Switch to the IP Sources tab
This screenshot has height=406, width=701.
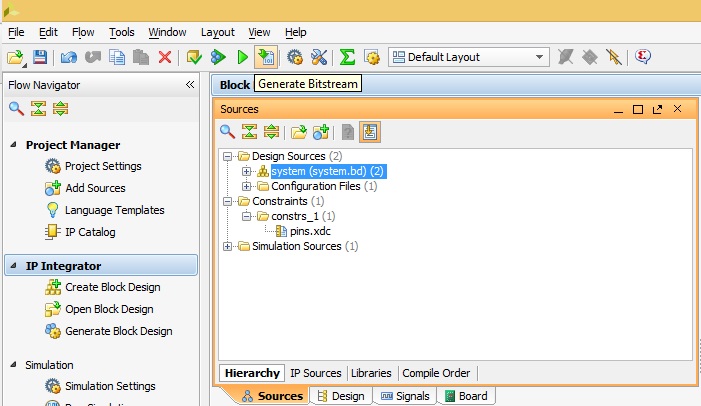click(316, 373)
